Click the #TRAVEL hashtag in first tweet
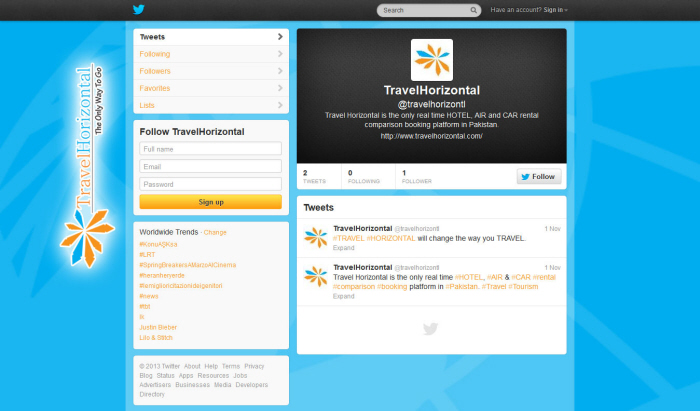Viewport: 700px width, 411px height. (x=349, y=238)
